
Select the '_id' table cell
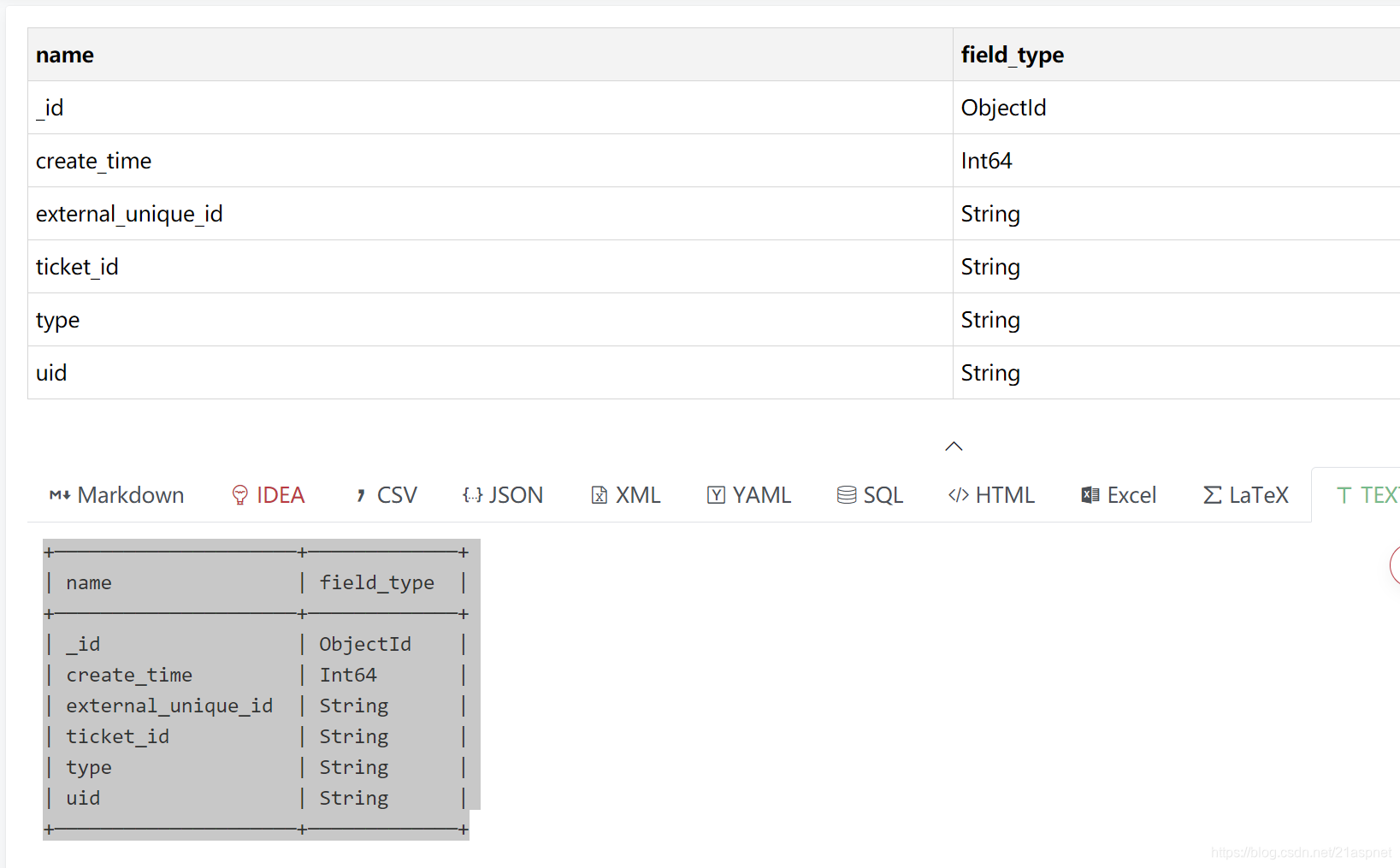coord(490,108)
